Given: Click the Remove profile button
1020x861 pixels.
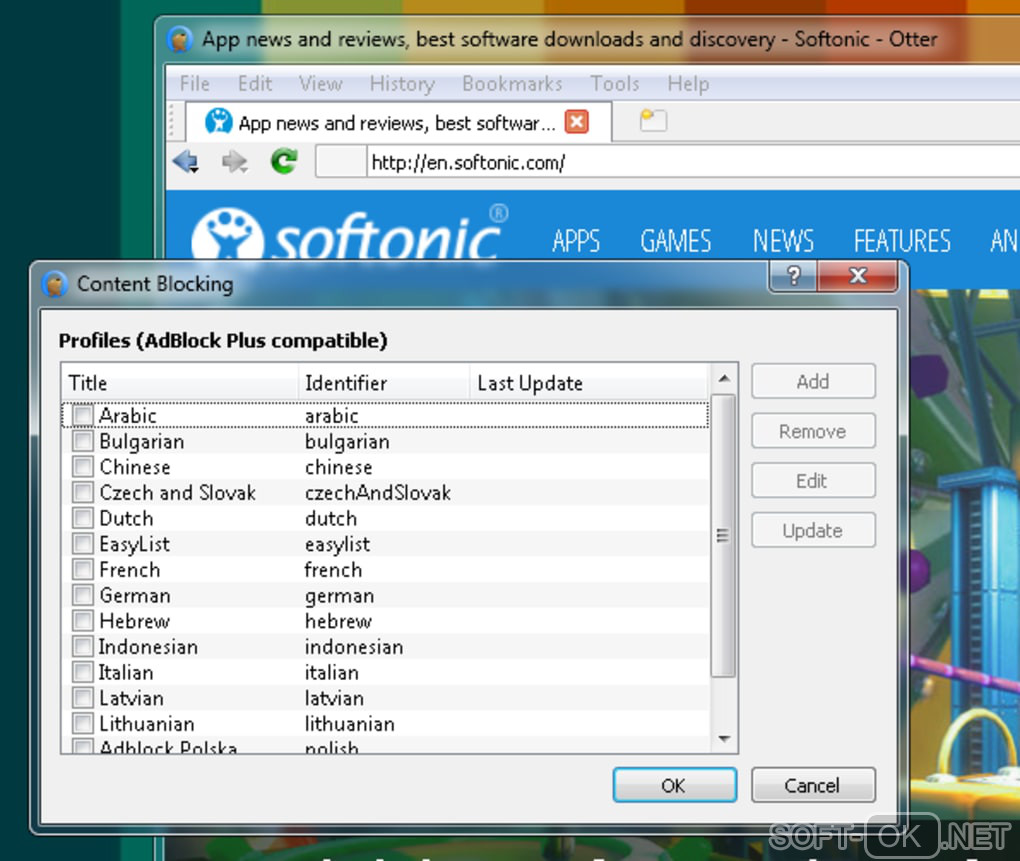Looking at the screenshot, I should tap(813, 430).
